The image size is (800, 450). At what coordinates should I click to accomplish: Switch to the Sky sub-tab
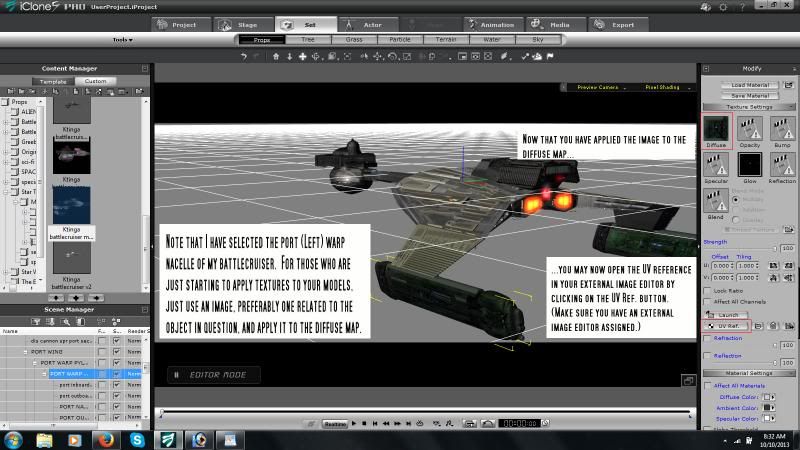(538, 39)
